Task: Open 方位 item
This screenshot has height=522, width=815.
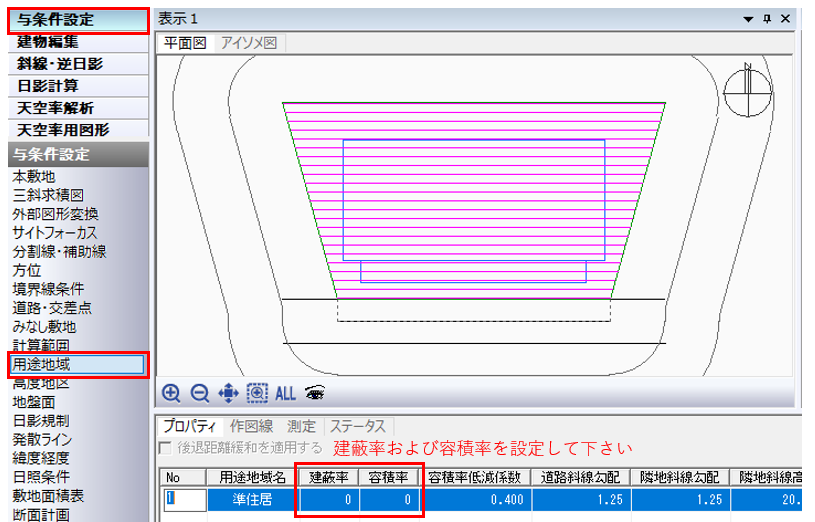Action: click(27, 270)
